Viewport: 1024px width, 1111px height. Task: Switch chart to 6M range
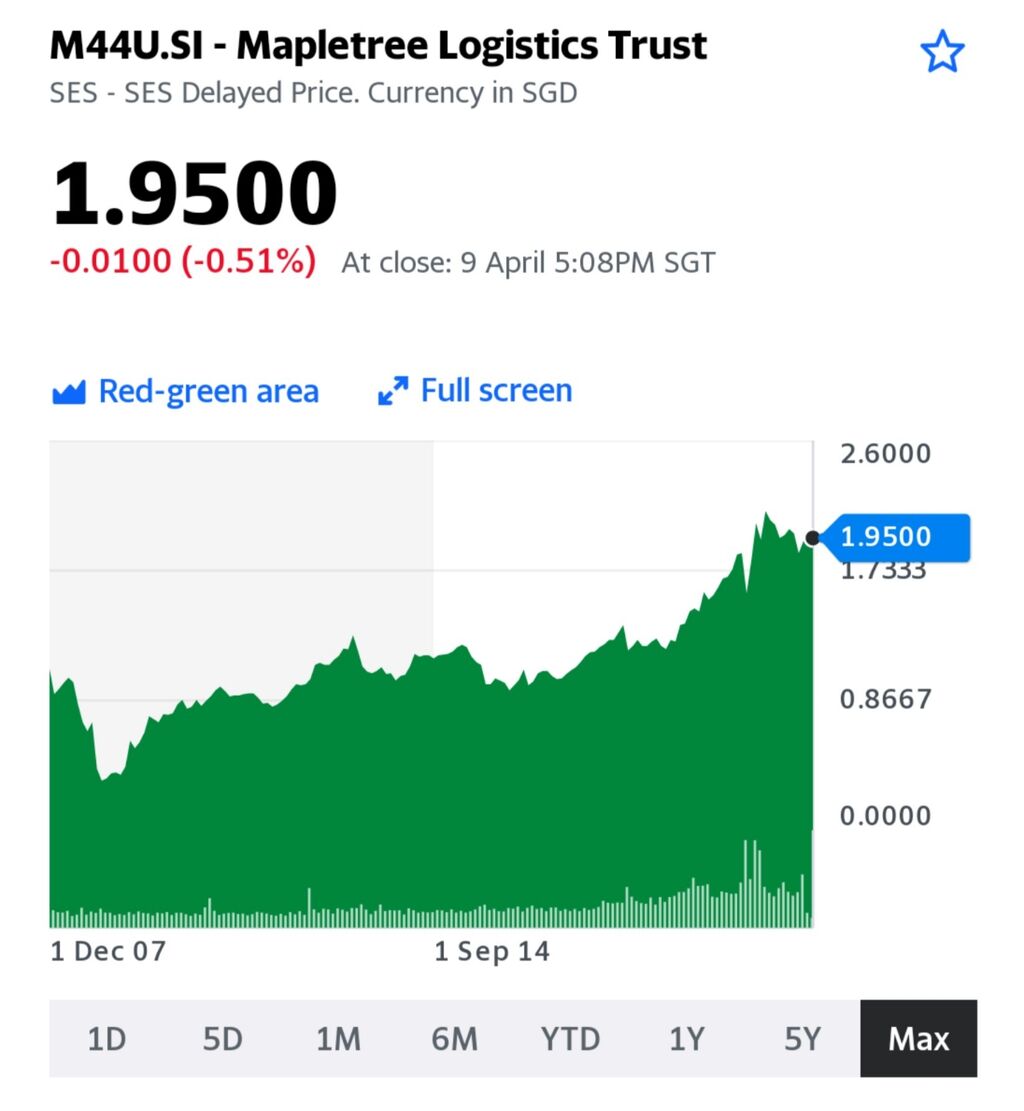[x=454, y=1039]
